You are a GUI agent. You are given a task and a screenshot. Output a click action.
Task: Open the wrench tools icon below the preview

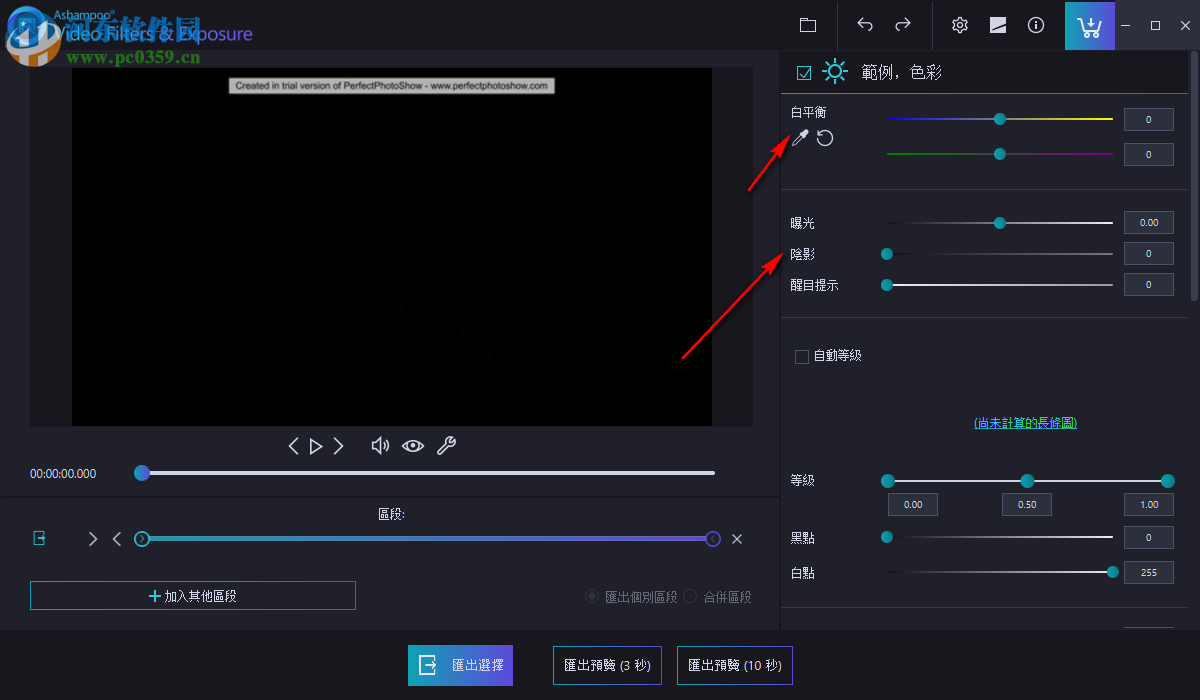click(446, 446)
